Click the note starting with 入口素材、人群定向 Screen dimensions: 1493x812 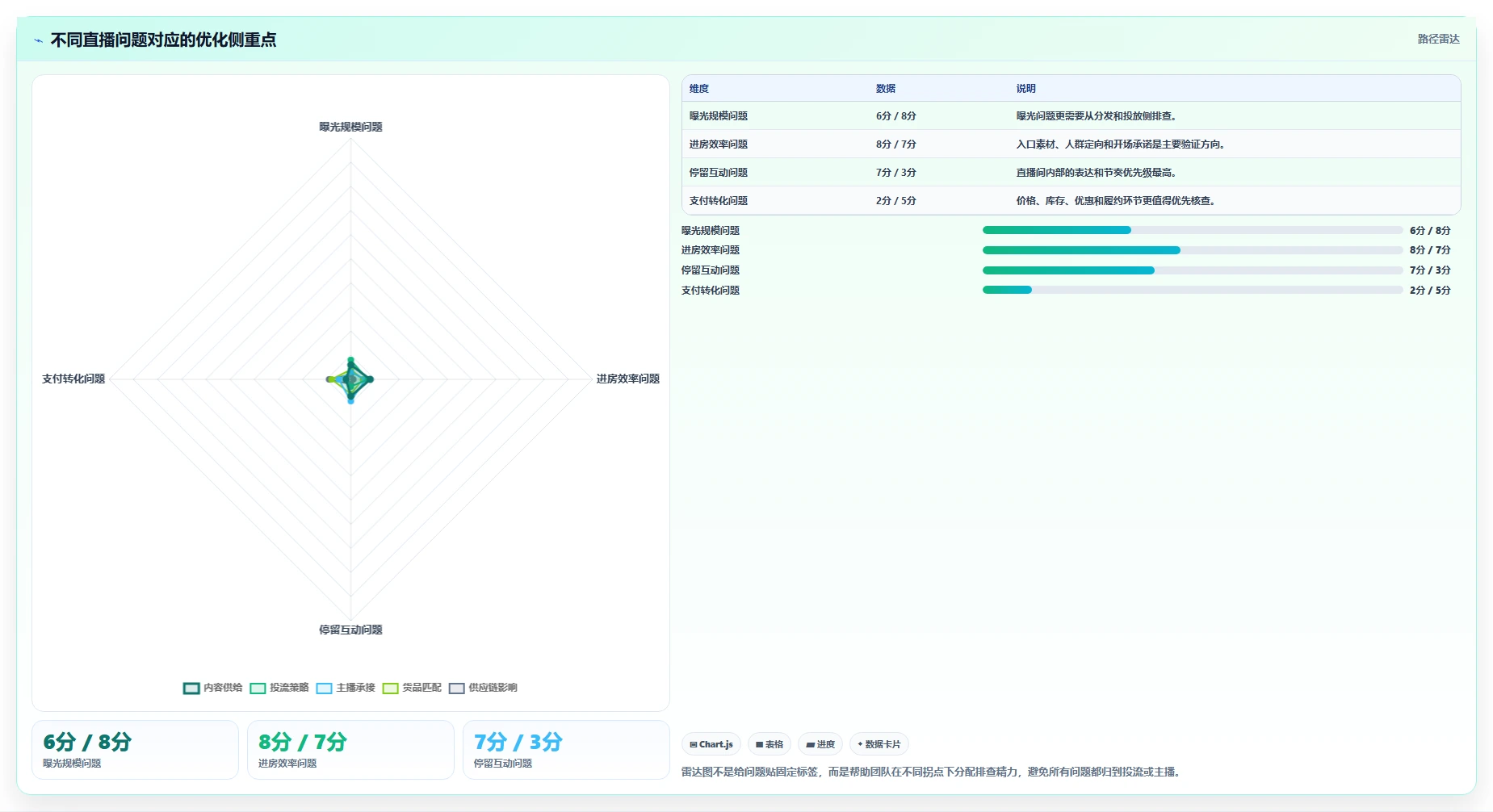1122,144
